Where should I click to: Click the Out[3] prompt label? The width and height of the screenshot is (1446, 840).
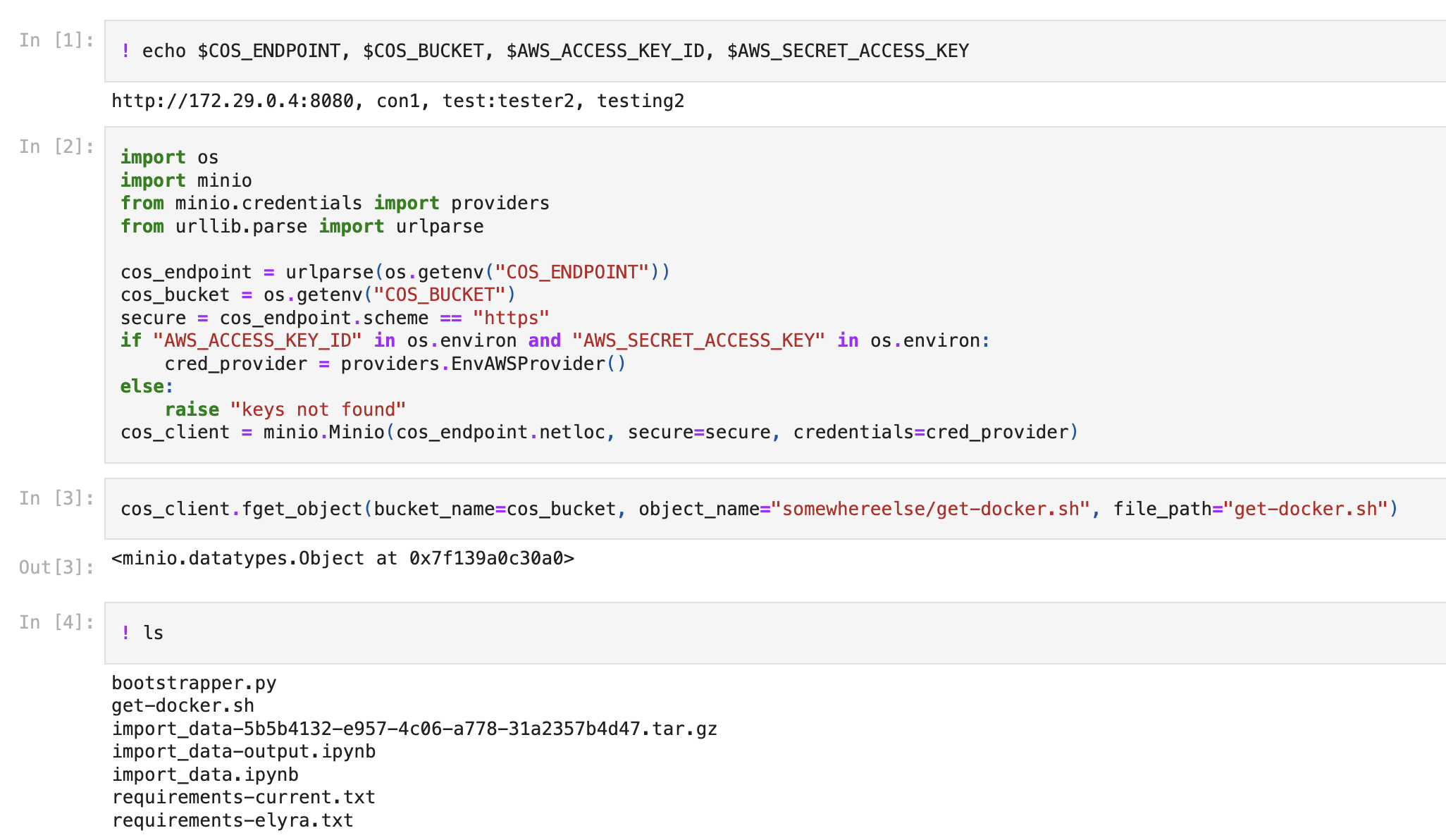pos(56,567)
